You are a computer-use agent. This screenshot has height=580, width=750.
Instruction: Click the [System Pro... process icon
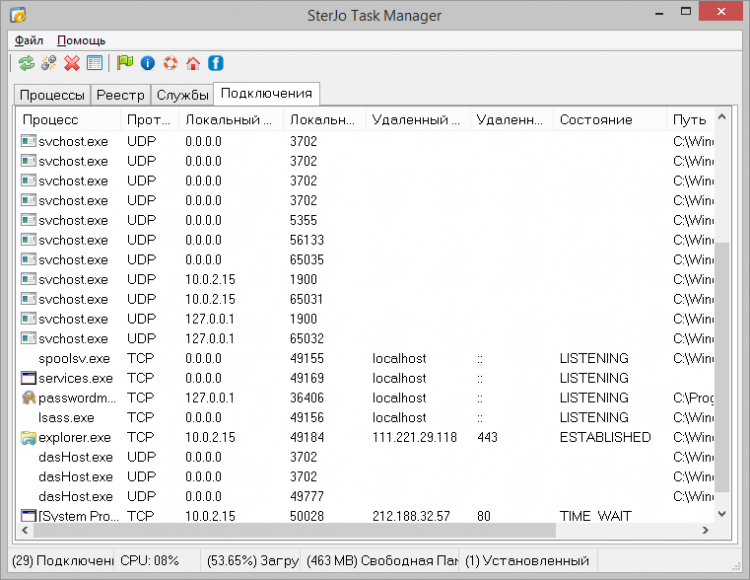point(29,516)
